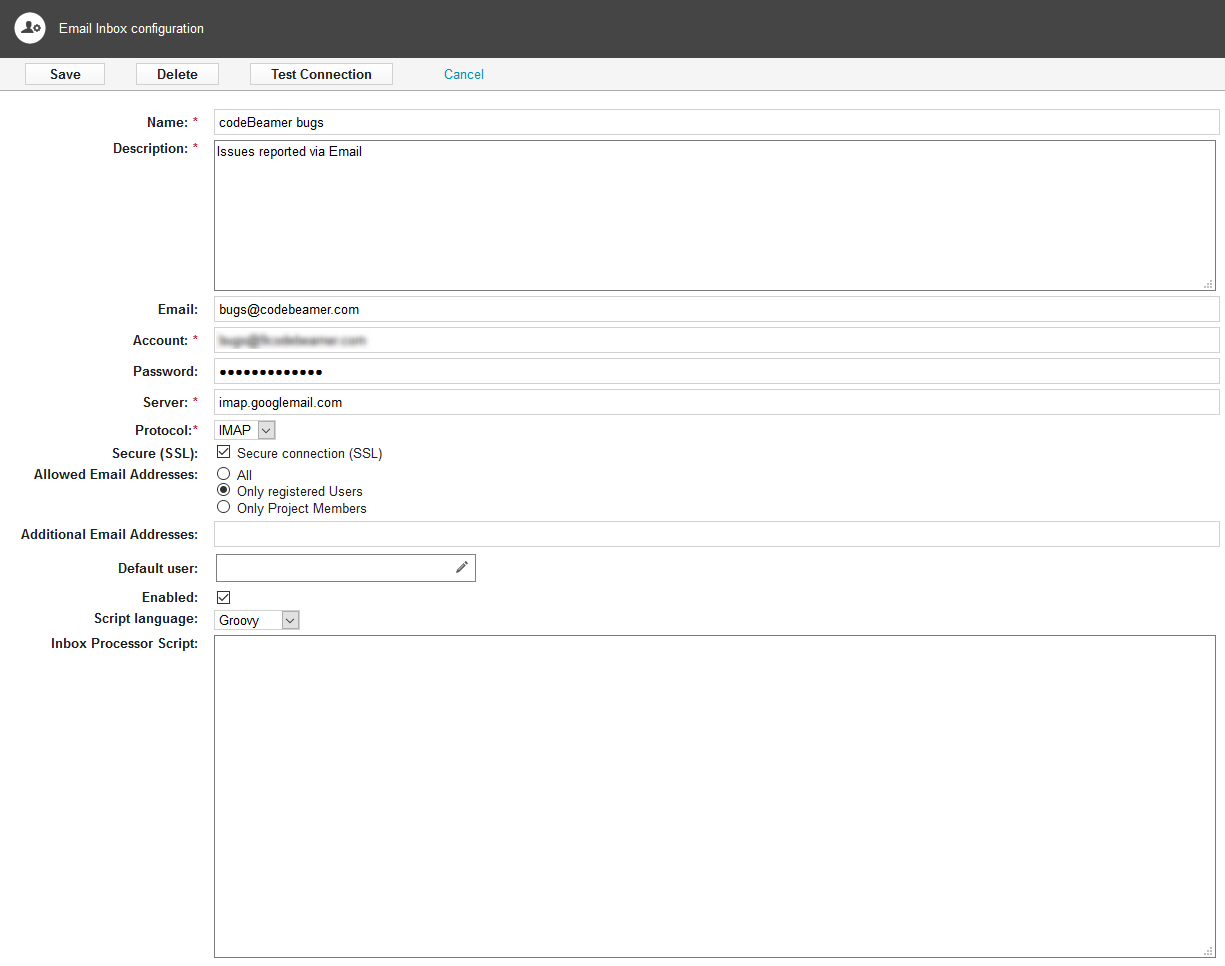The height and width of the screenshot is (966, 1225).
Task: Open the Script language Groovy dropdown
Action: tap(257, 620)
